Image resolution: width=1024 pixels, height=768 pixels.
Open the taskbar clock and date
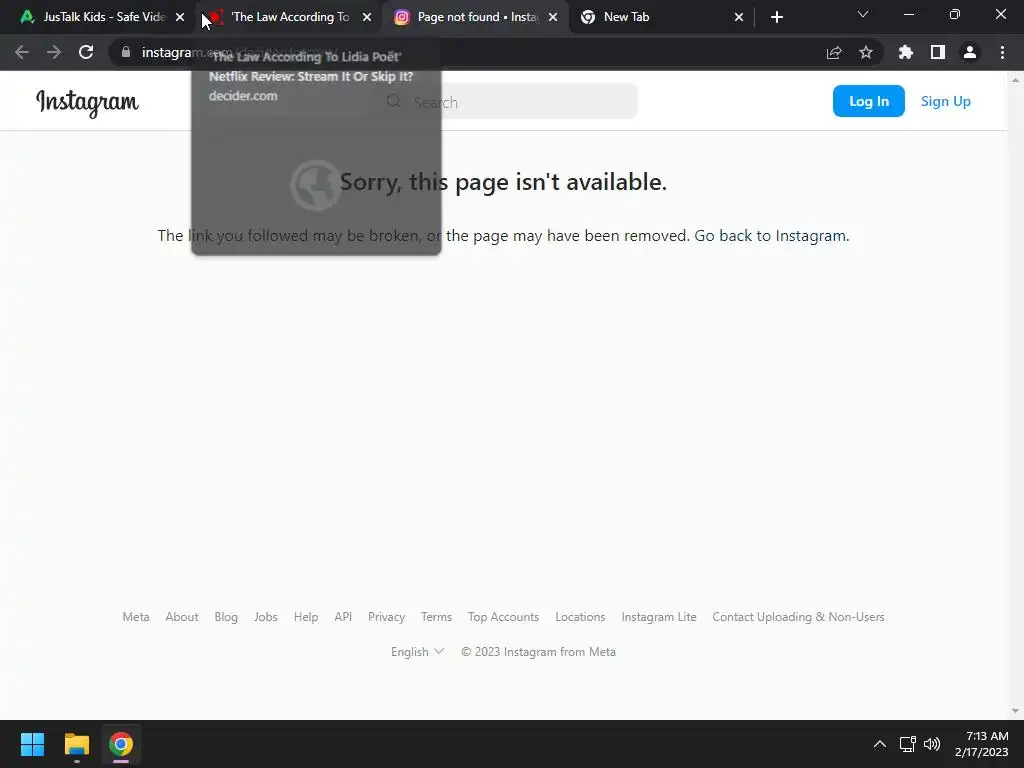pyautogui.click(x=982, y=744)
